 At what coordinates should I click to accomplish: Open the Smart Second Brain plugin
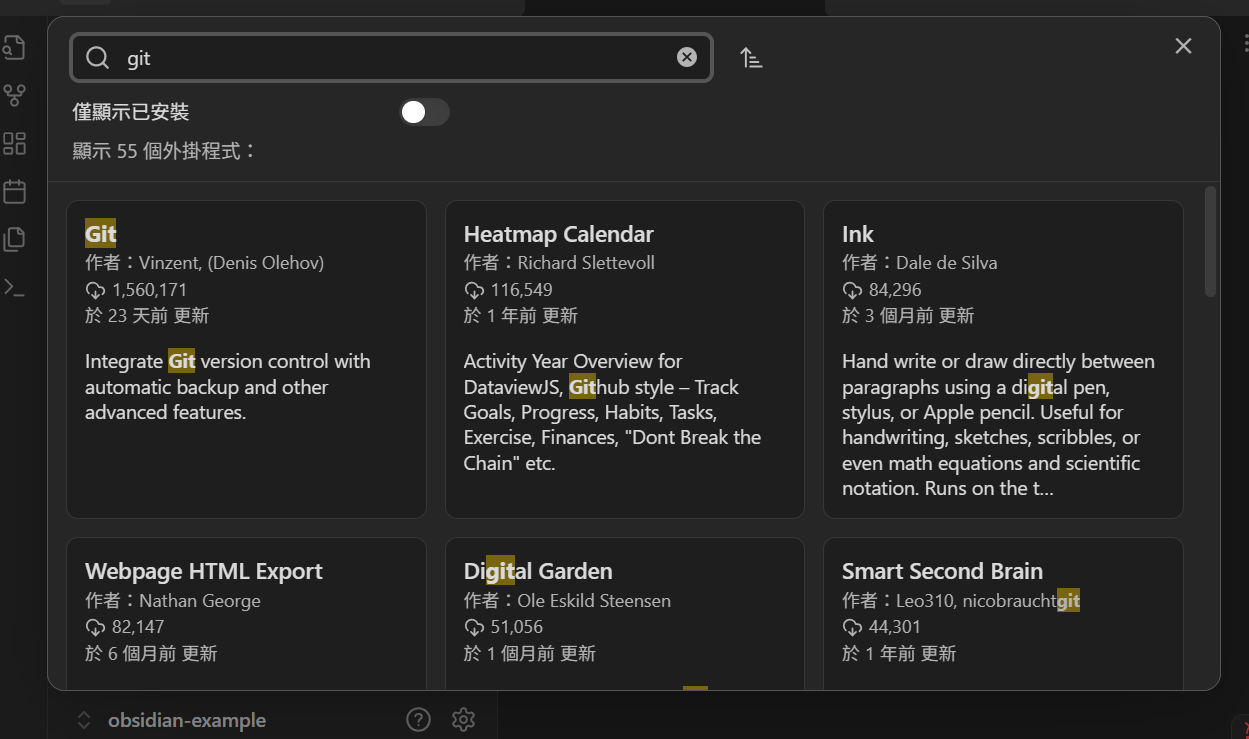click(x=1003, y=614)
